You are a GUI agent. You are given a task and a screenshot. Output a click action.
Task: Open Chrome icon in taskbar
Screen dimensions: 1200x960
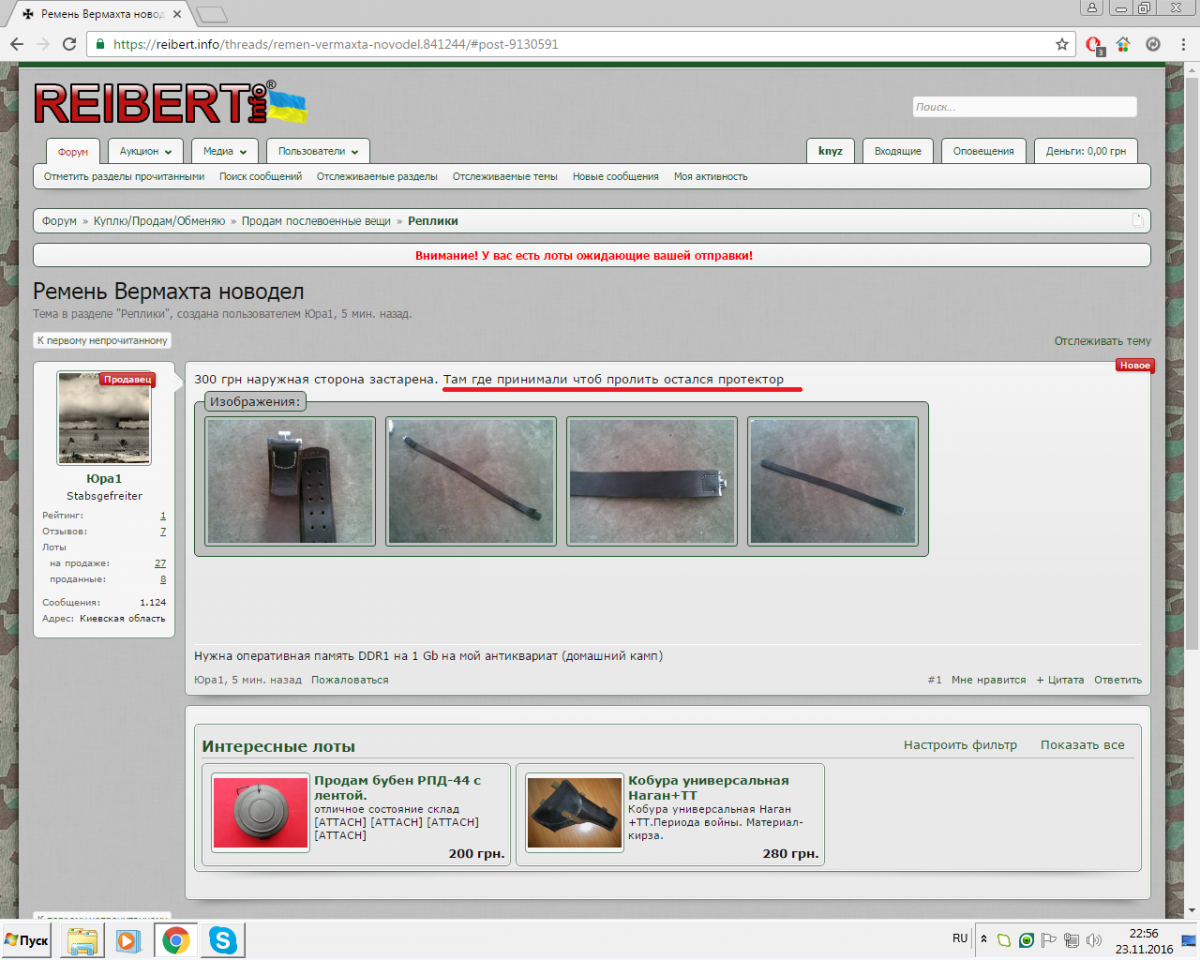pos(176,941)
